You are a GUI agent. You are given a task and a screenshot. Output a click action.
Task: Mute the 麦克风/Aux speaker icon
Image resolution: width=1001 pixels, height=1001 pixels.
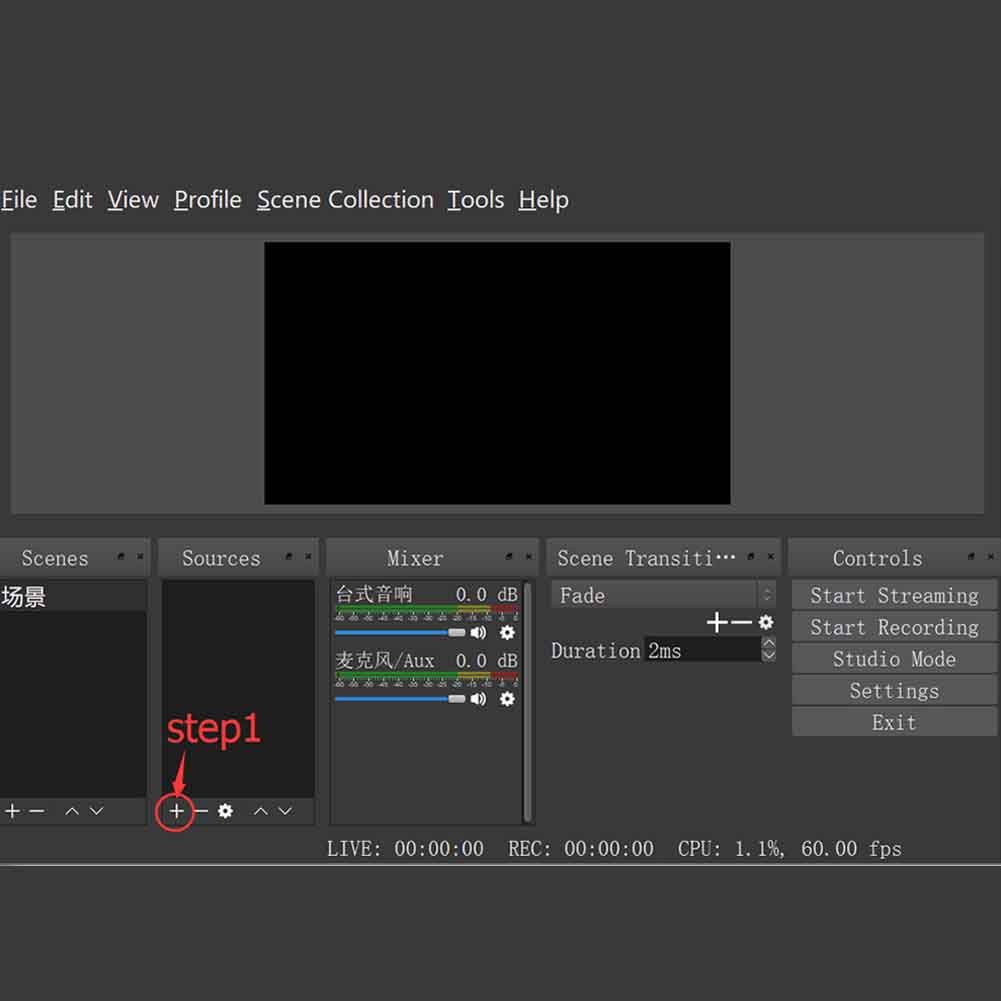click(x=479, y=699)
